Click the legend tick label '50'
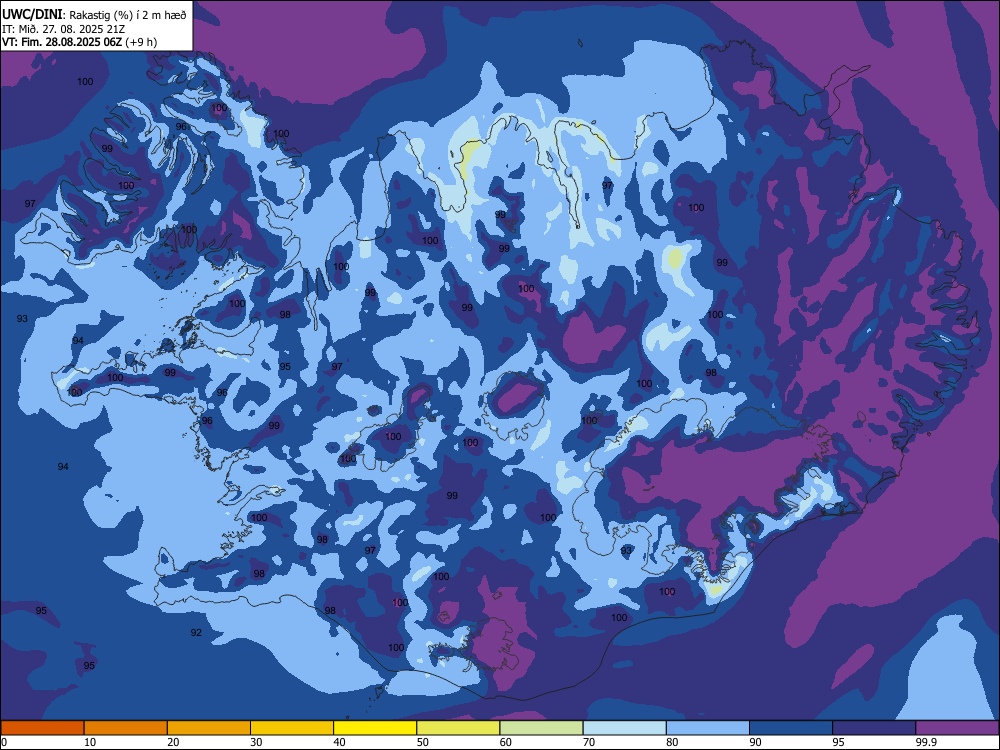Image resolution: width=1000 pixels, height=750 pixels. tap(422, 742)
